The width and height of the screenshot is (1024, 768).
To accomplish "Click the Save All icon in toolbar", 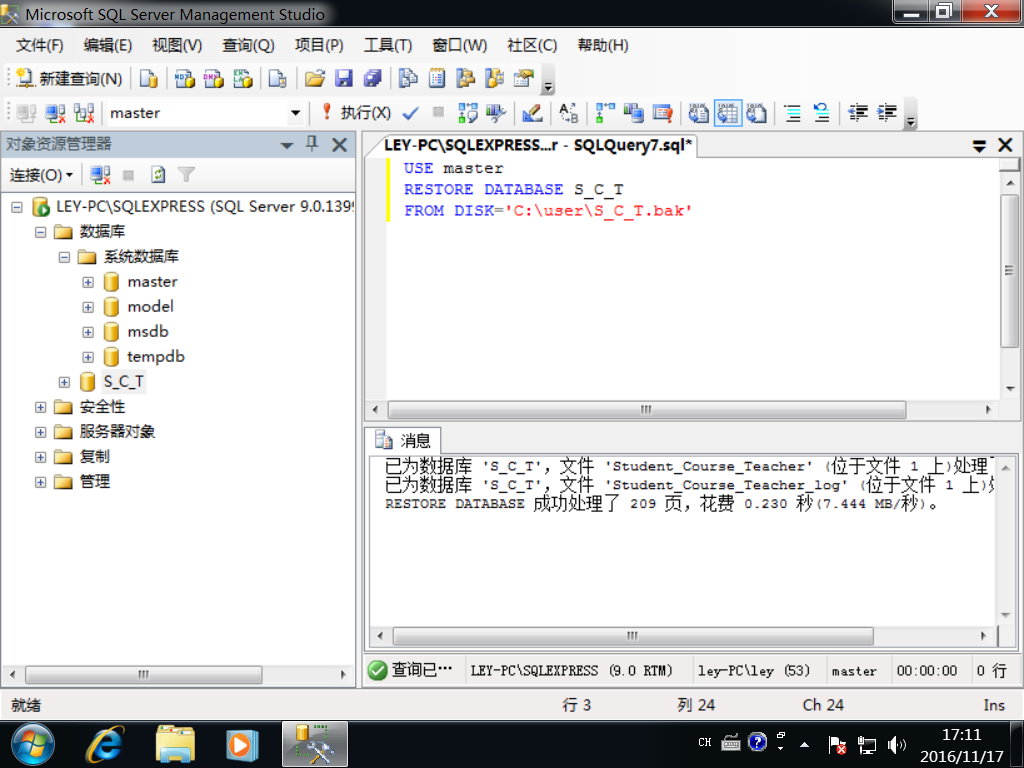I will pos(372,79).
